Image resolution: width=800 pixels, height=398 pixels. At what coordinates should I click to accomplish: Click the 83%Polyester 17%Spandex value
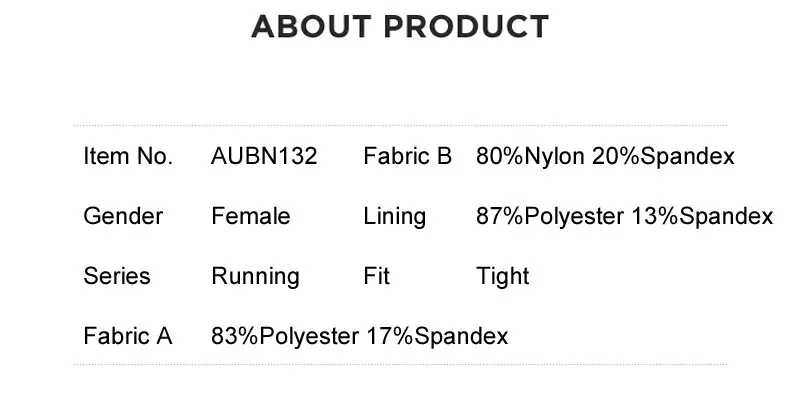[x=360, y=338]
